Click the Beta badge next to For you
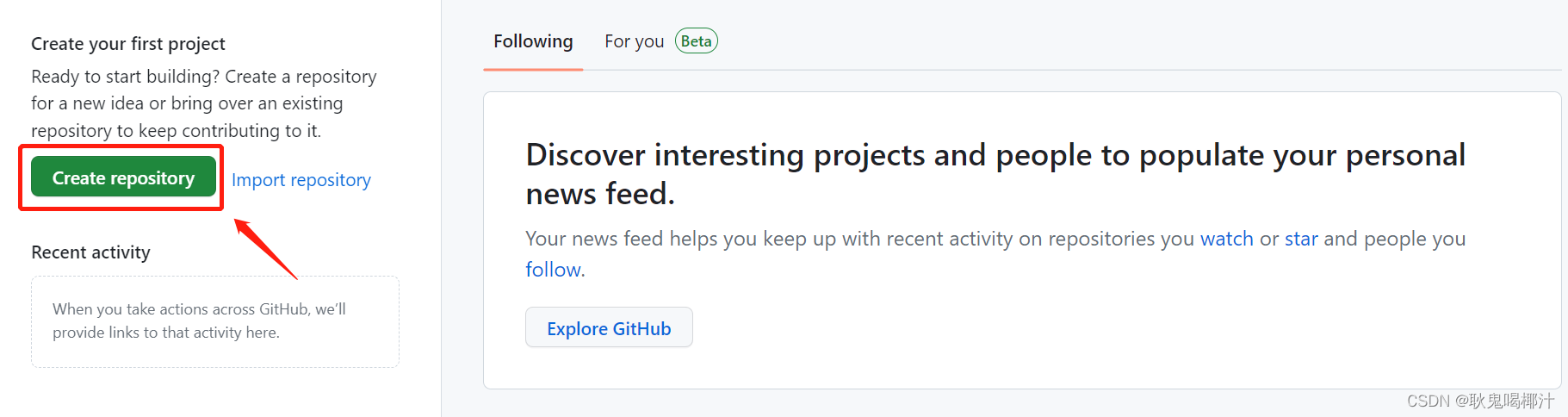Viewport: 1568px width, 417px height. tap(697, 41)
